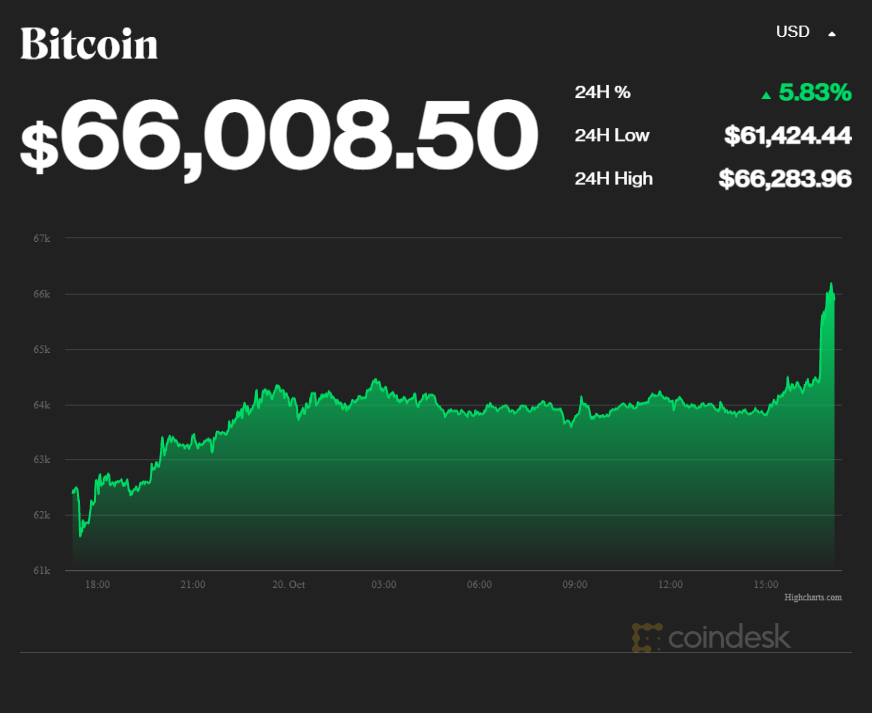Click the green up-triangle percent indicator
The height and width of the screenshot is (713, 872).
766,95
